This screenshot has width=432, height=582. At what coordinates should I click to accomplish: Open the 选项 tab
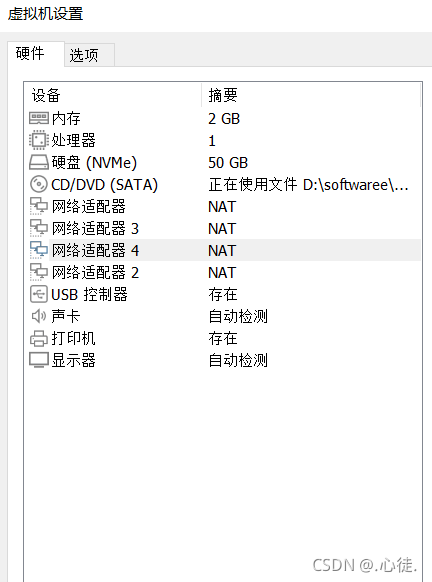[89, 55]
